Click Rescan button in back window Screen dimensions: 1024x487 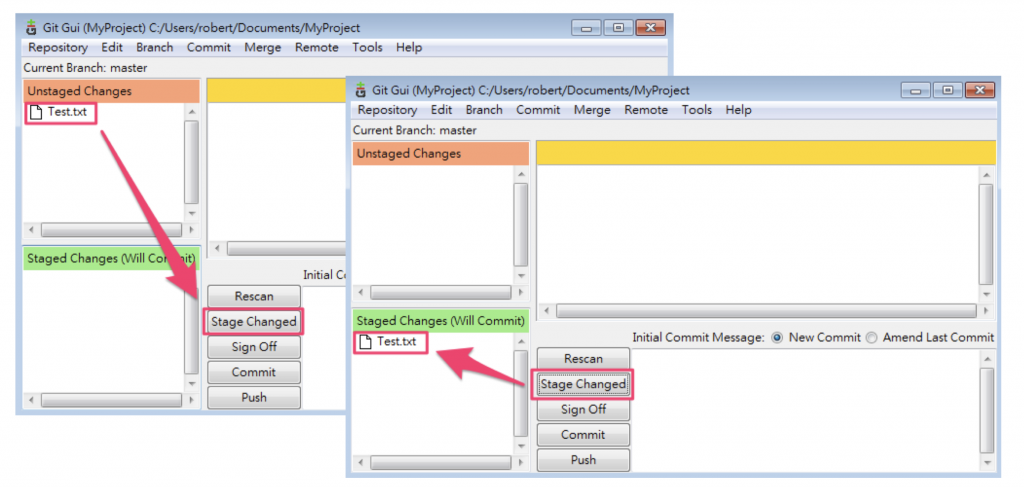coord(254,296)
